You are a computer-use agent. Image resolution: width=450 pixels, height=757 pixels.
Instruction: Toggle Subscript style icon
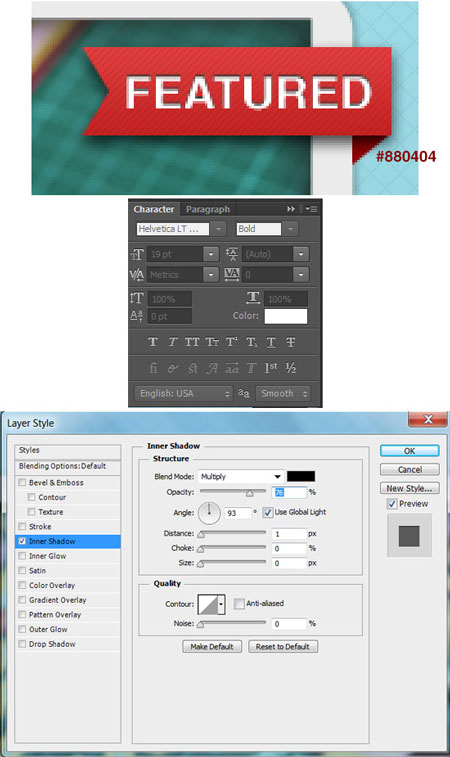point(252,342)
